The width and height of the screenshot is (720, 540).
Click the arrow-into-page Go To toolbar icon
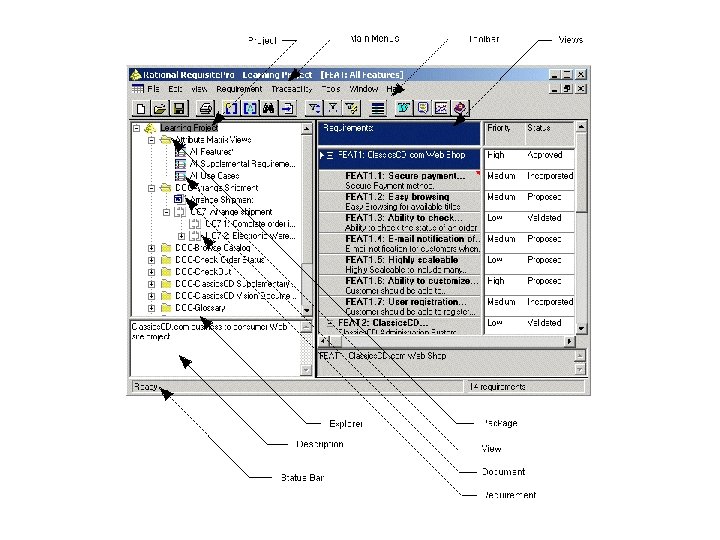pos(287,108)
